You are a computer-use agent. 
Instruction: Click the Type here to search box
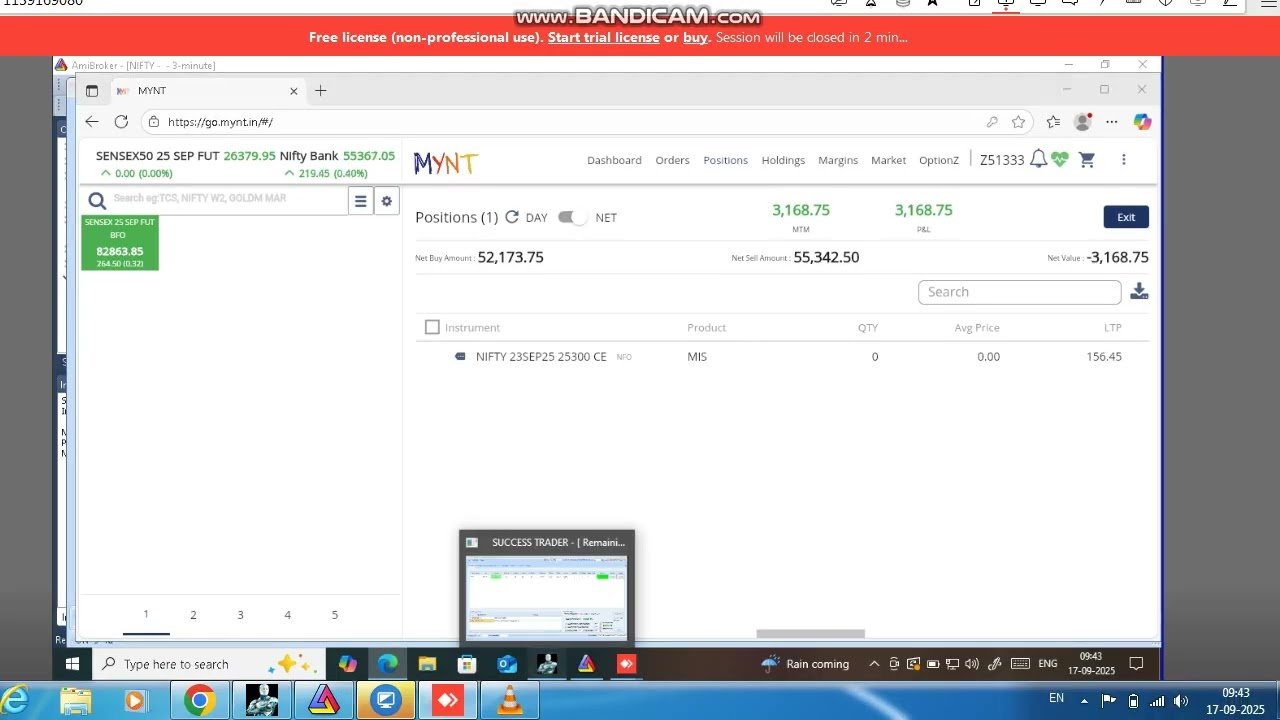[x=209, y=664]
